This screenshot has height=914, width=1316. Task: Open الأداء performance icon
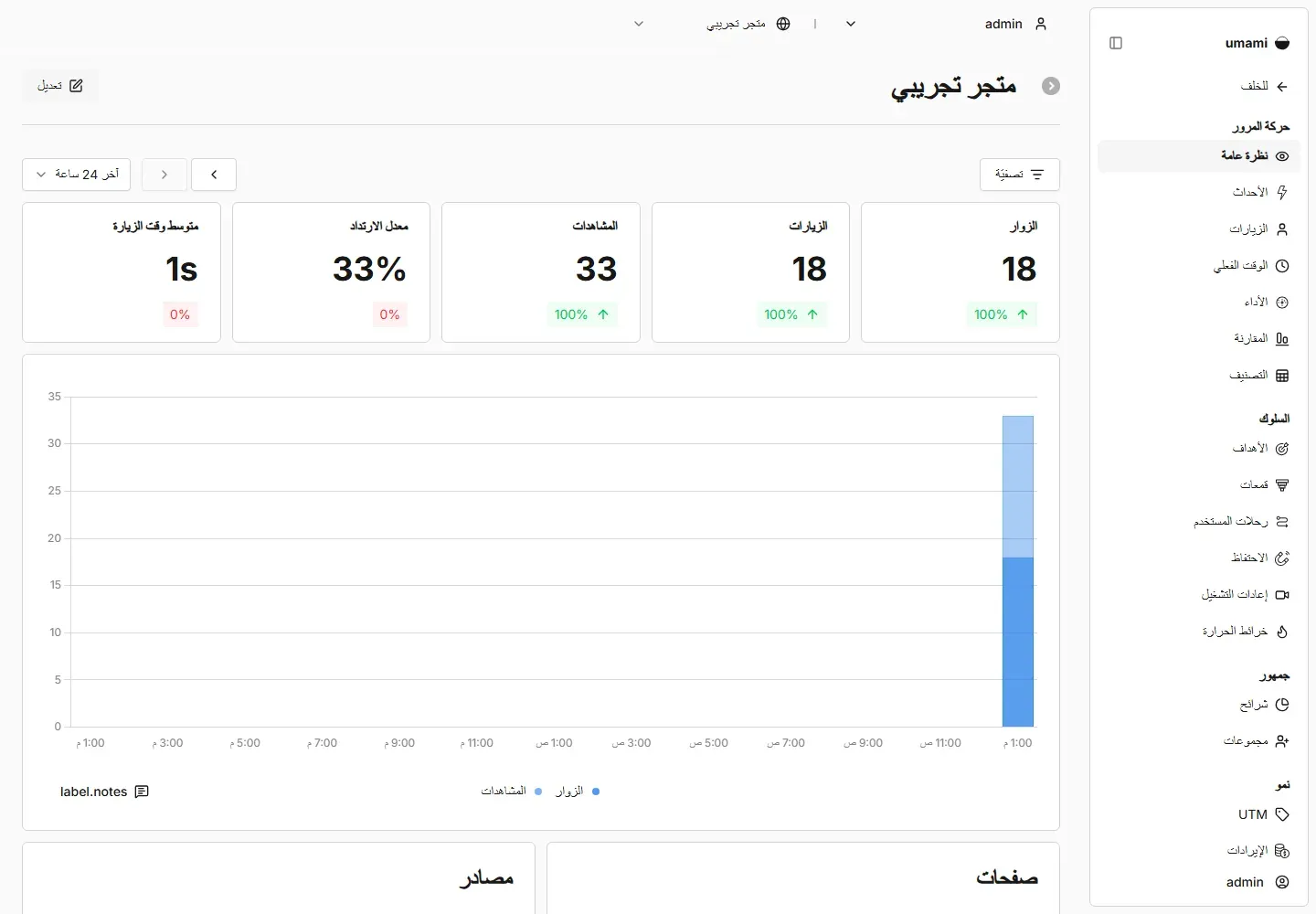click(x=1282, y=303)
